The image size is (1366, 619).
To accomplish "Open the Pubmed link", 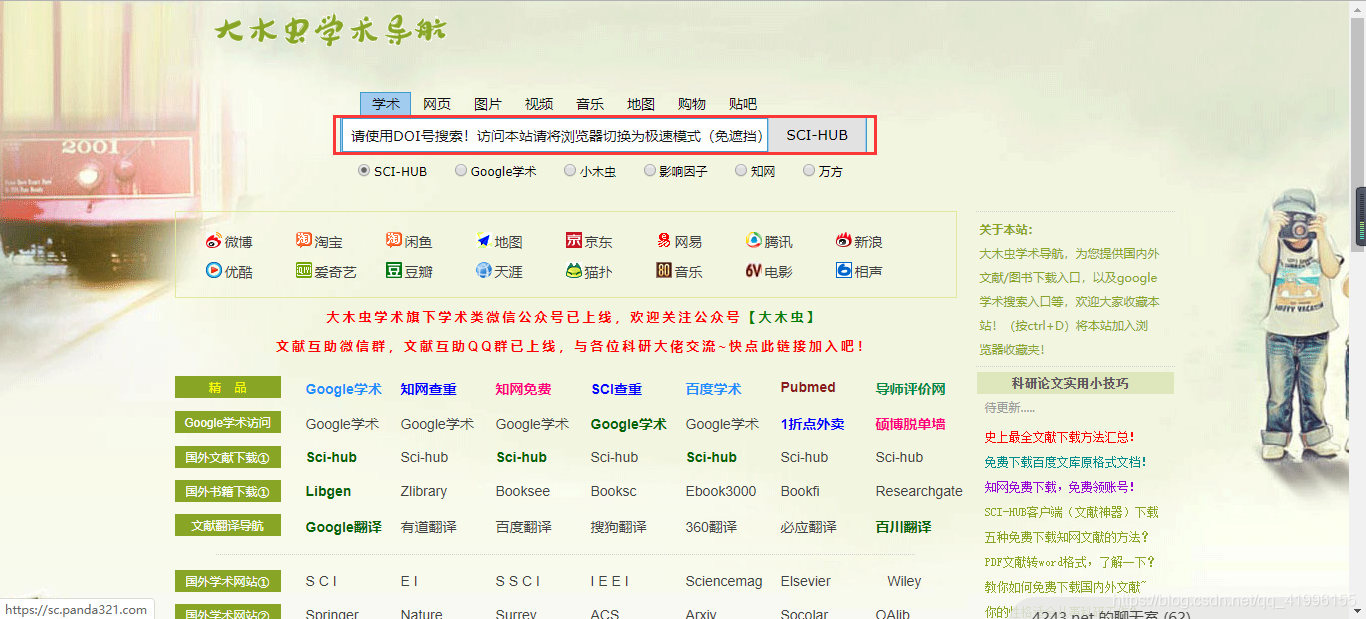I will (x=808, y=387).
